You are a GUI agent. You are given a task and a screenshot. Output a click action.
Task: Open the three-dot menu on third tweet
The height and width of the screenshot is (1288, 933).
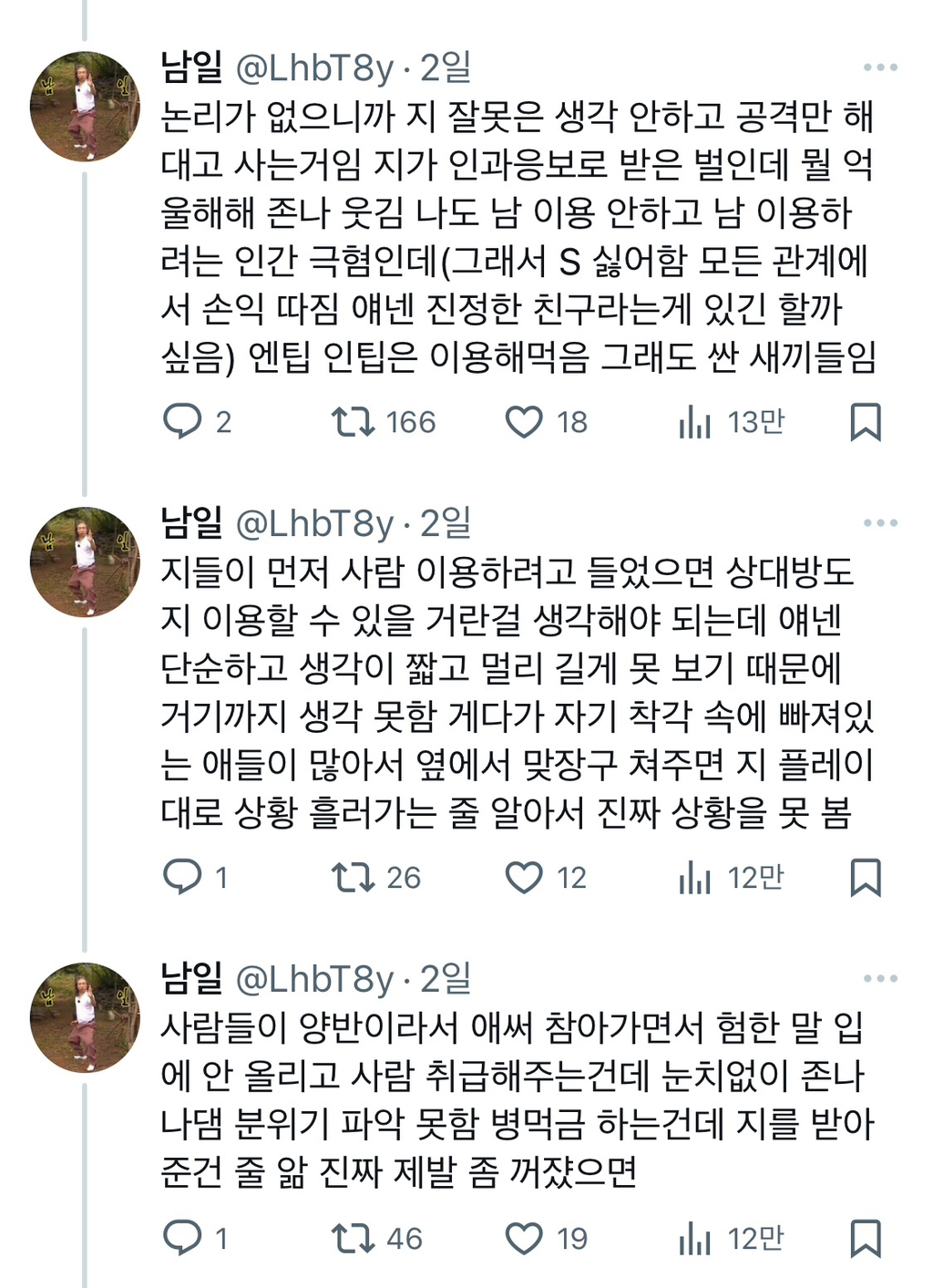tap(880, 979)
